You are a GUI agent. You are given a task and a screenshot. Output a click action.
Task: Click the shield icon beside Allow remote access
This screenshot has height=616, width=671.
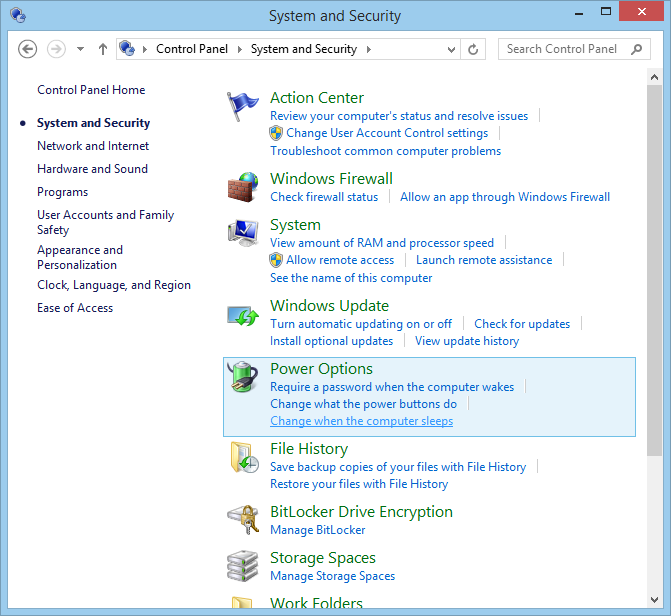tap(276, 260)
